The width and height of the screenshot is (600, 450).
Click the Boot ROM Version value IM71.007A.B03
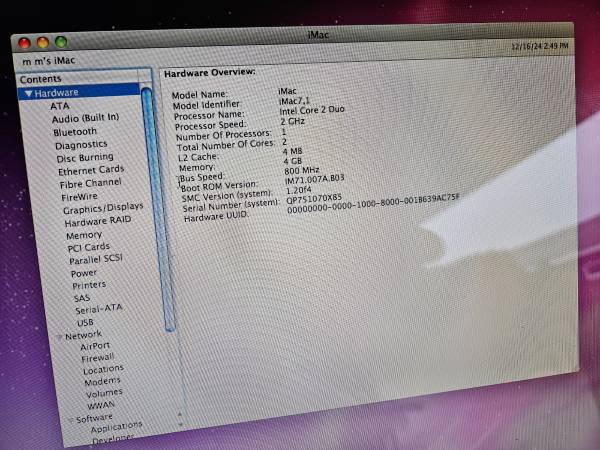coord(315,179)
